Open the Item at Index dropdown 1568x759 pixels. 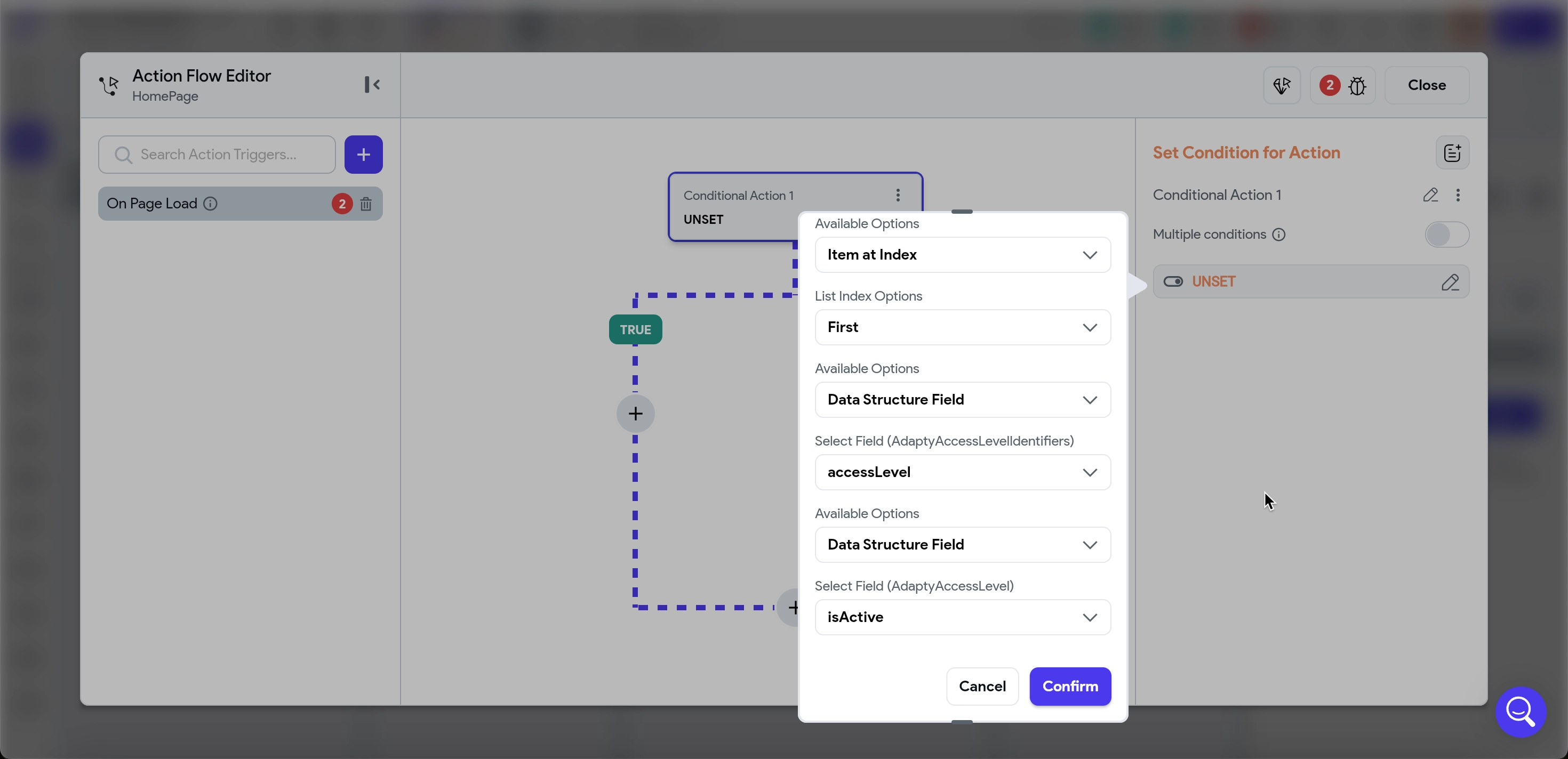click(962, 255)
